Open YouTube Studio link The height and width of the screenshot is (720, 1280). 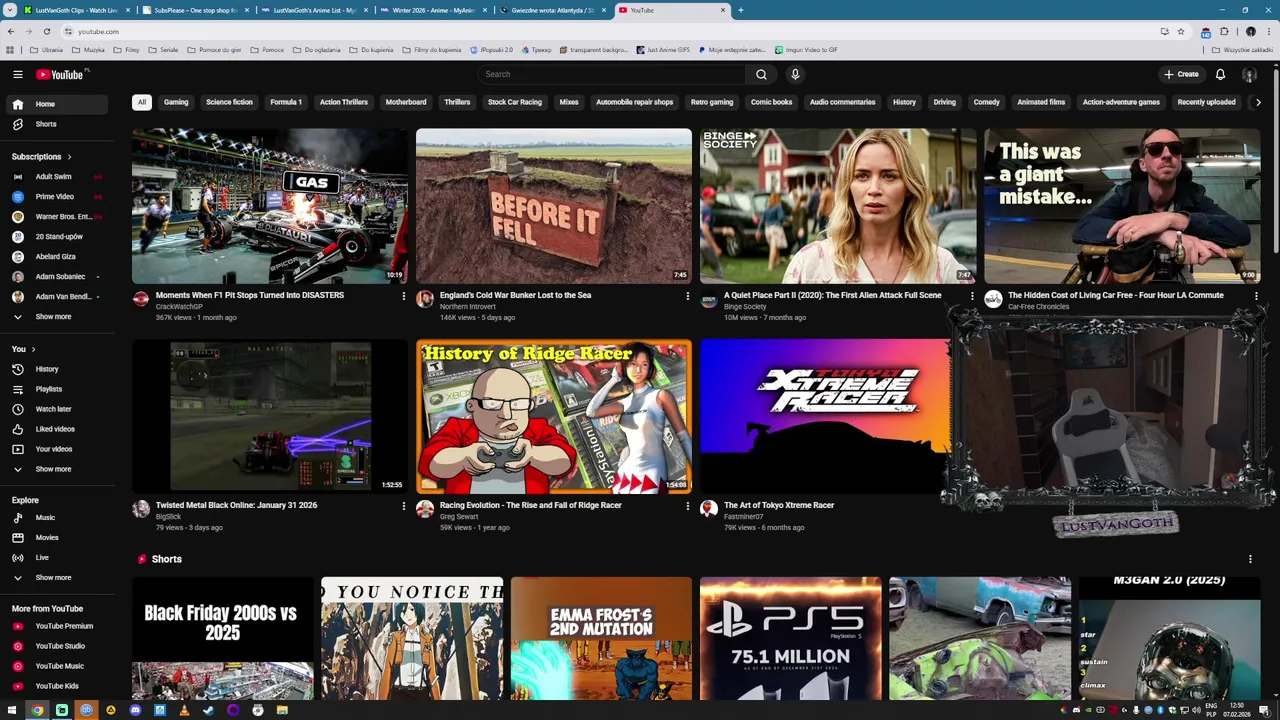58,646
